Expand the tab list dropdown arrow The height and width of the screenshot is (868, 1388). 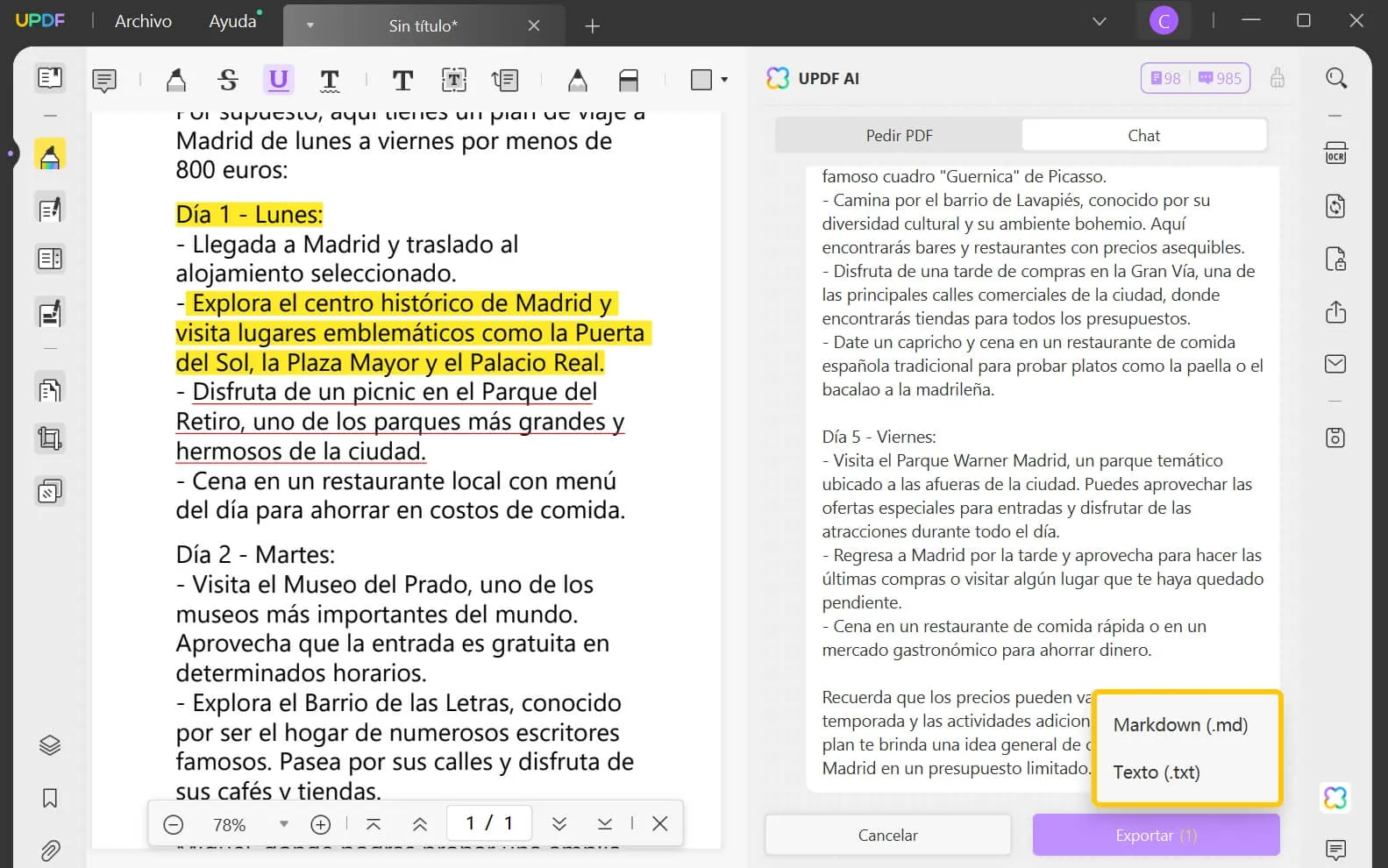click(310, 25)
